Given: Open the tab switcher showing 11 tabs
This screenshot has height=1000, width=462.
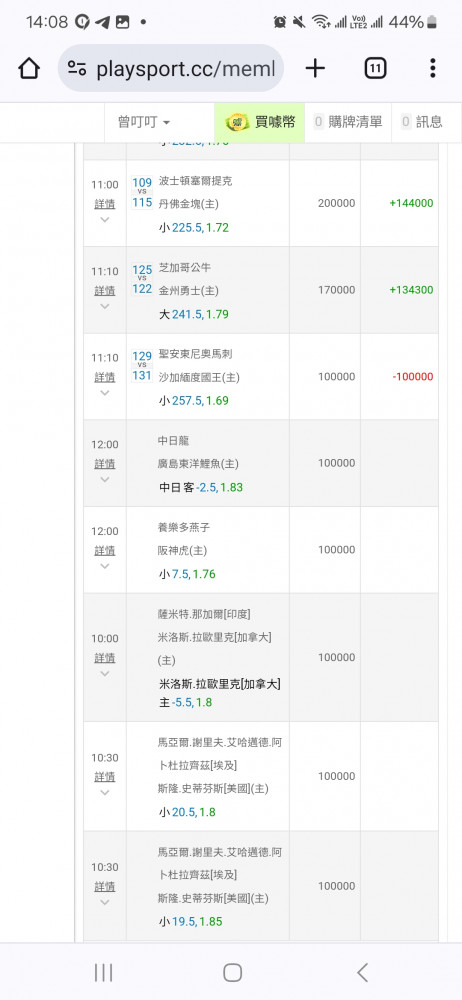Looking at the screenshot, I should [375, 68].
